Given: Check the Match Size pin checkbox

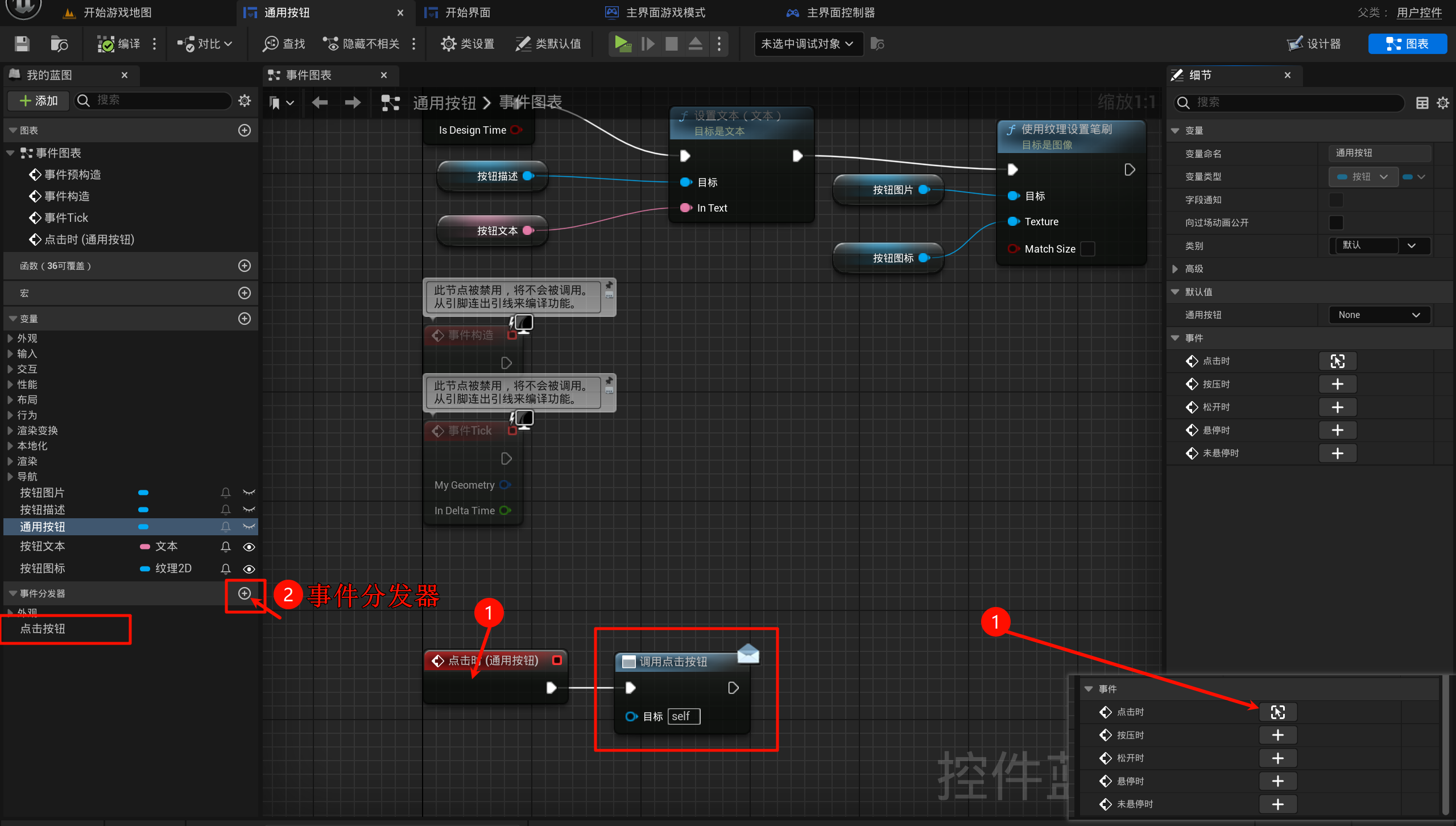Looking at the screenshot, I should click(1087, 249).
